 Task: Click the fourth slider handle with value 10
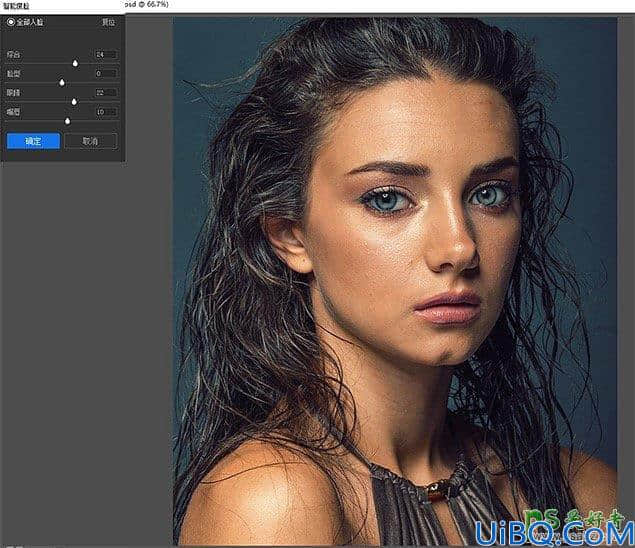68,121
